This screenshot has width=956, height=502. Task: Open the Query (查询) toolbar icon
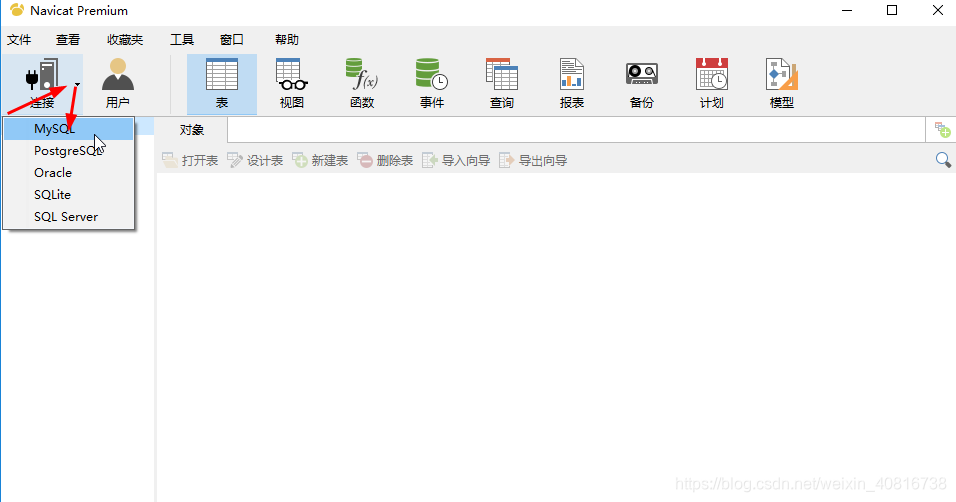[x=502, y=84]
